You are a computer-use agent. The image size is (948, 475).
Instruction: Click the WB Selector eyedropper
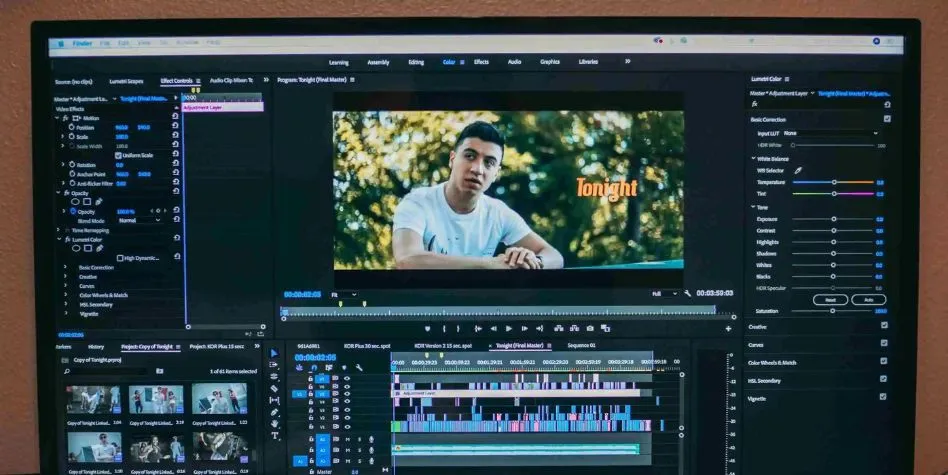(798, 170)
